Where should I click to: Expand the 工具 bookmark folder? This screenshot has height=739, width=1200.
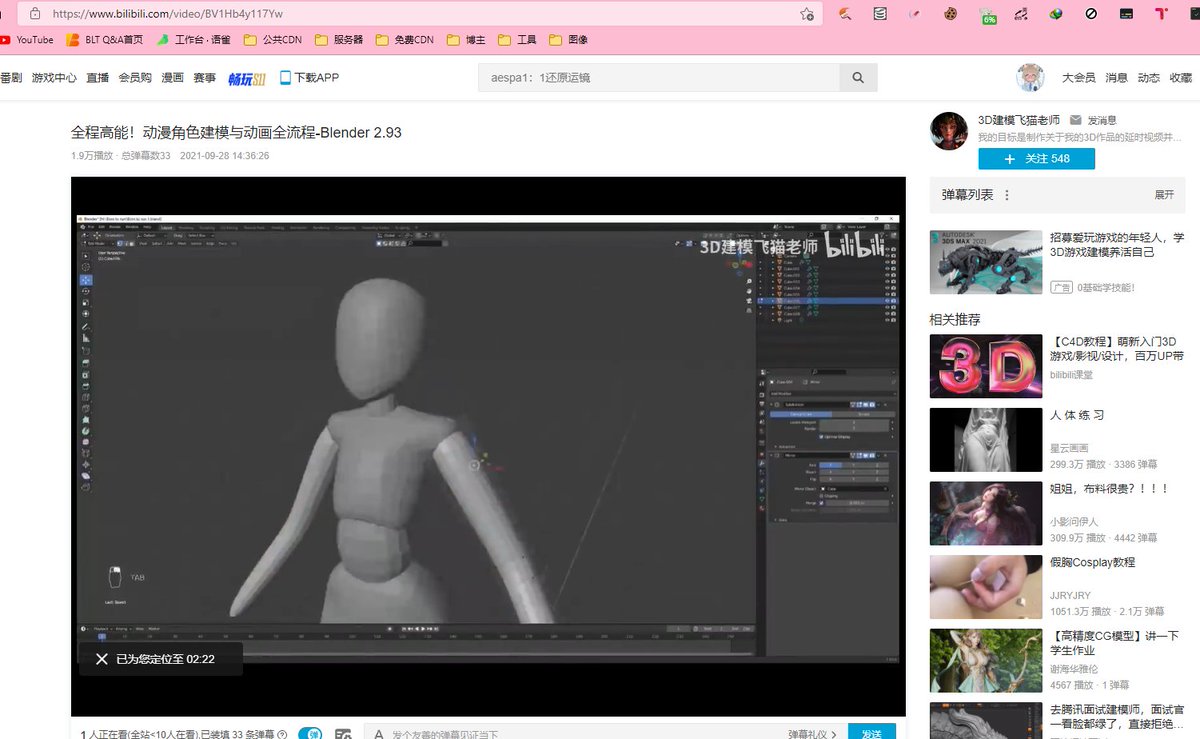pos(517,40)
